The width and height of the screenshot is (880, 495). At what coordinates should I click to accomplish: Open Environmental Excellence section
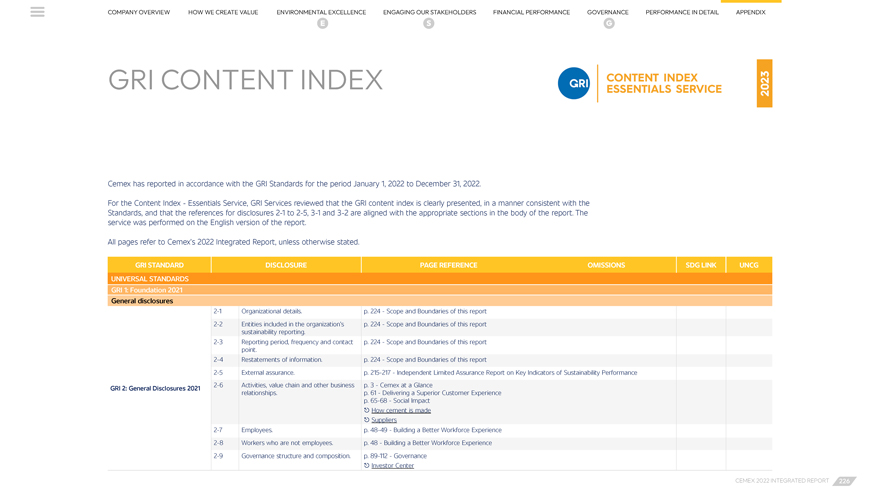321,12
